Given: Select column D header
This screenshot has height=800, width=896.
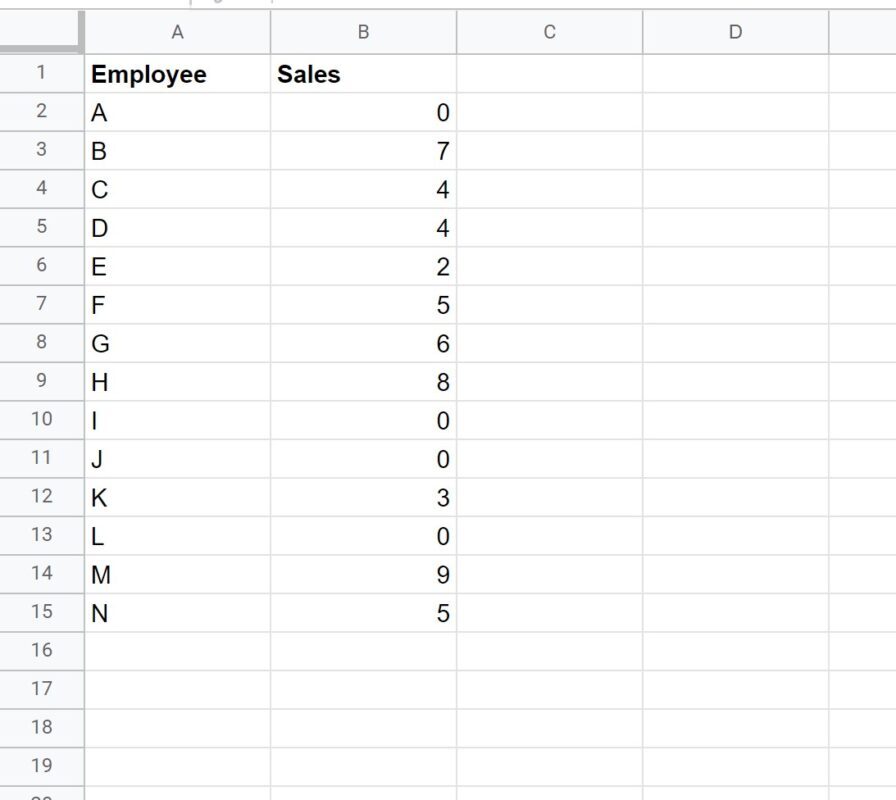Looking at the screenshot, I should point(735,32).
